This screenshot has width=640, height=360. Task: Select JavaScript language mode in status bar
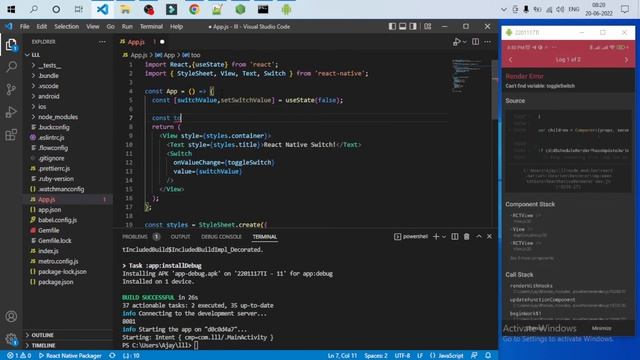(x=447, y=356)
